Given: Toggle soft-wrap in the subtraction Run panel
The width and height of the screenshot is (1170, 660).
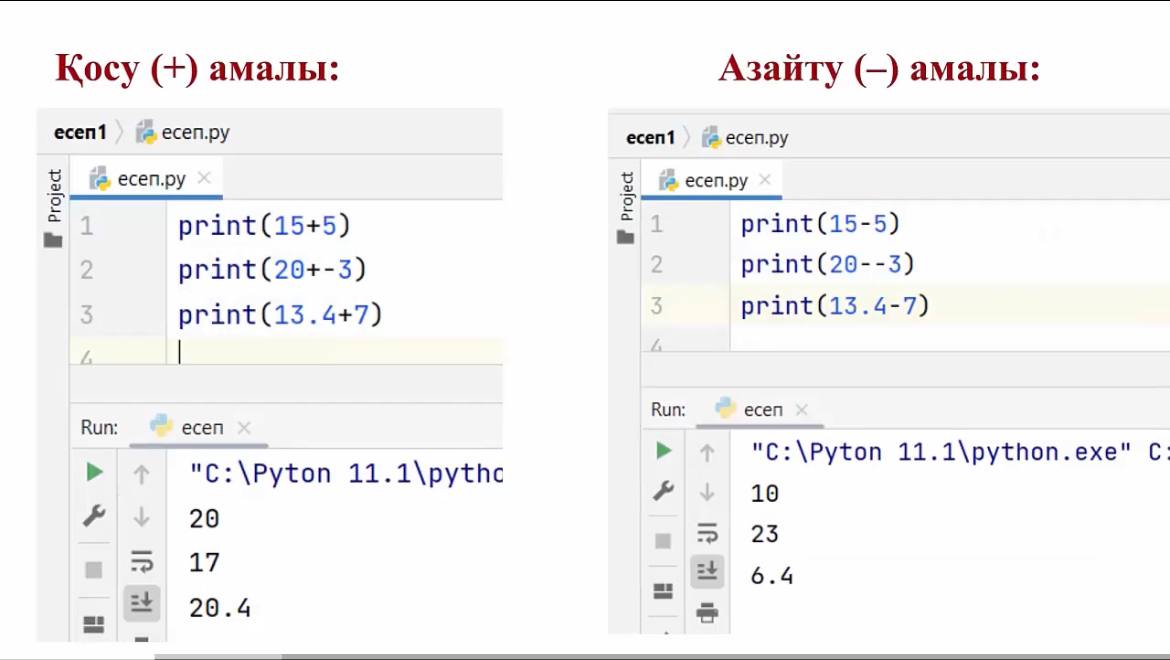Looking at the screenshot, I should tap(705, 533).
